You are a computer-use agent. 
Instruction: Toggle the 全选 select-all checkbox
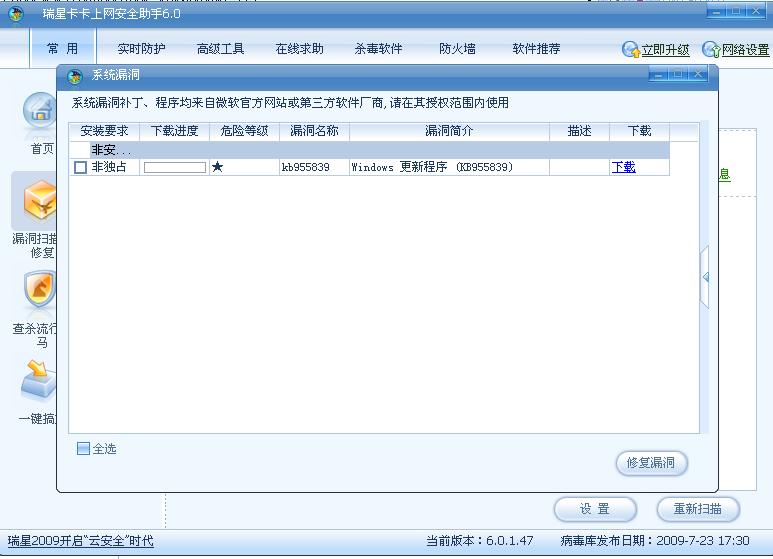click(83, 448)
